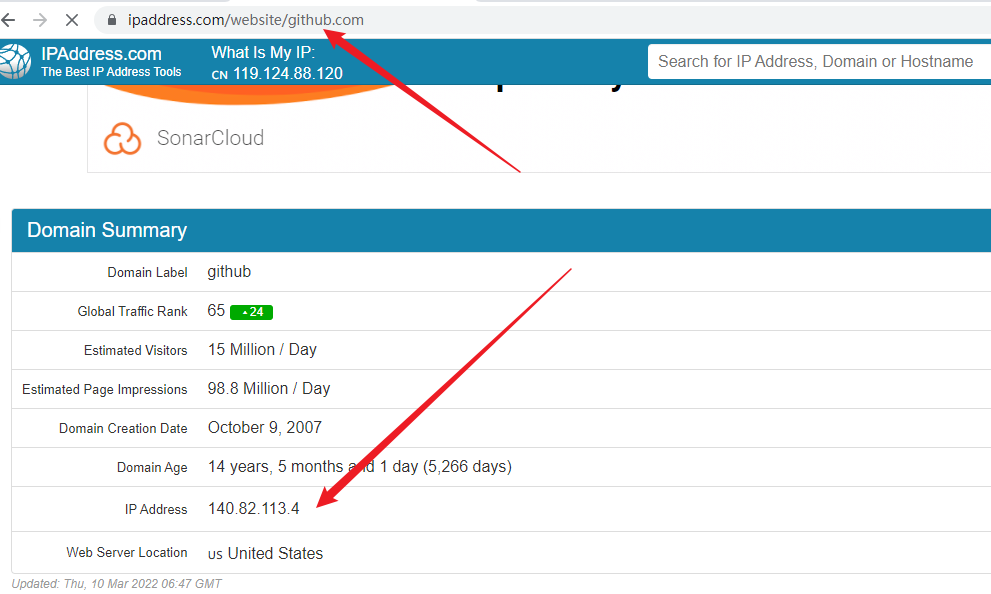Select the IP address value 140.82.113.4
991x594 pixels.
[253, 509]
